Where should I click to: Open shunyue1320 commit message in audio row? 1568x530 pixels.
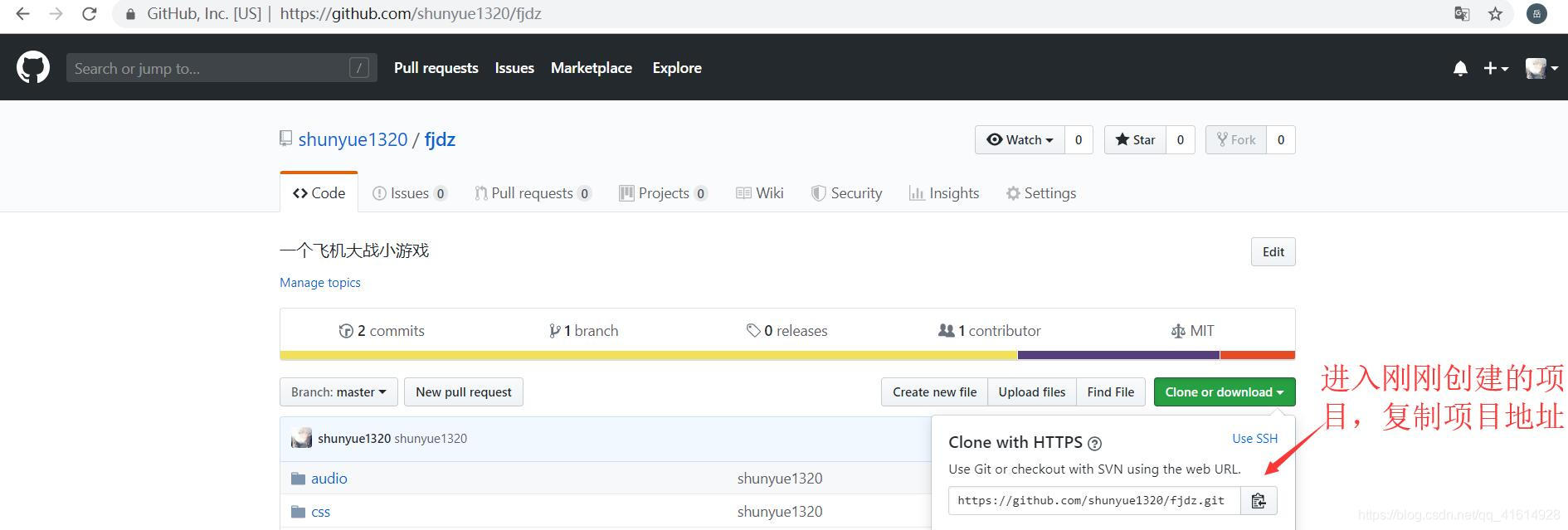coord(780,479)
